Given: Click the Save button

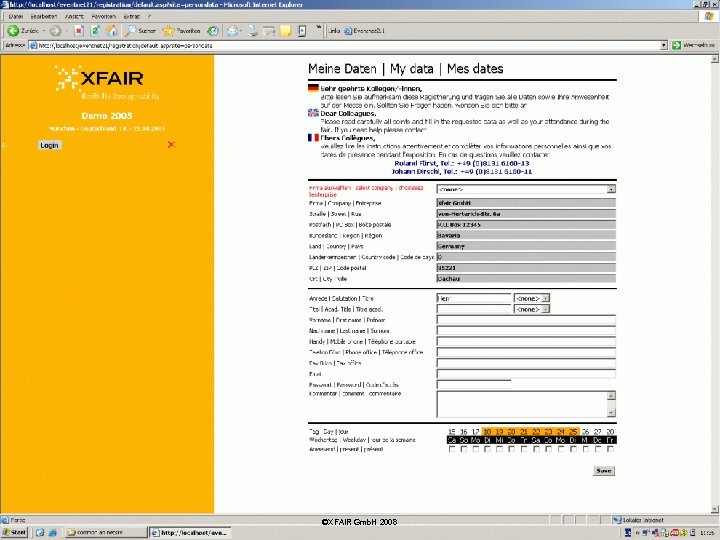Looking at the screenshot, I should [x=603, y=471].
